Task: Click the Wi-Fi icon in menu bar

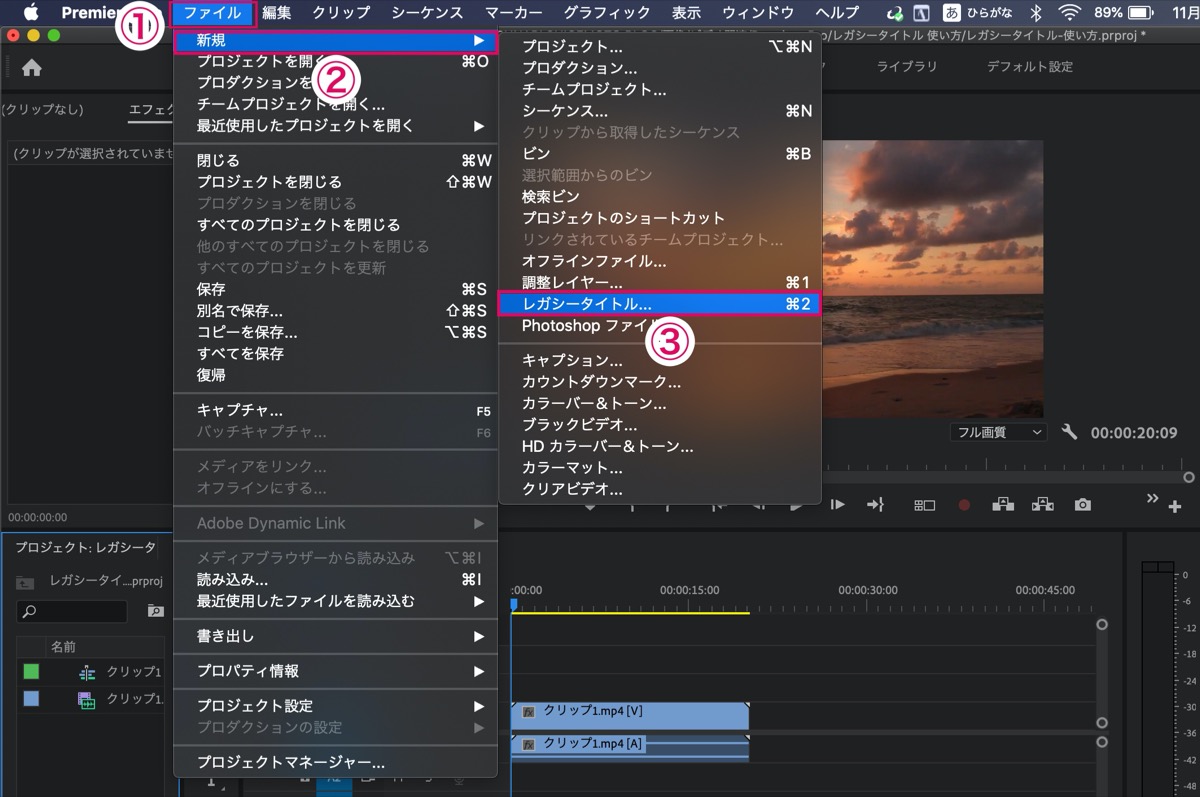Action: pyautogui.click(x=1070, y=13)
